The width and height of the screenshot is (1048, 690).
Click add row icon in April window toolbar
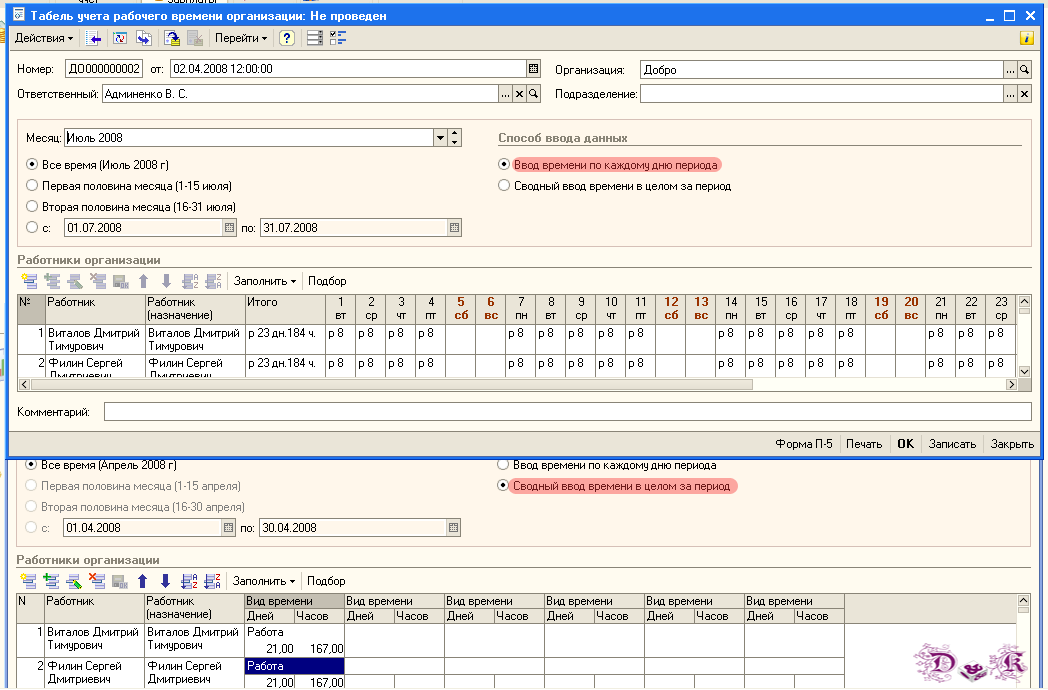28,581
